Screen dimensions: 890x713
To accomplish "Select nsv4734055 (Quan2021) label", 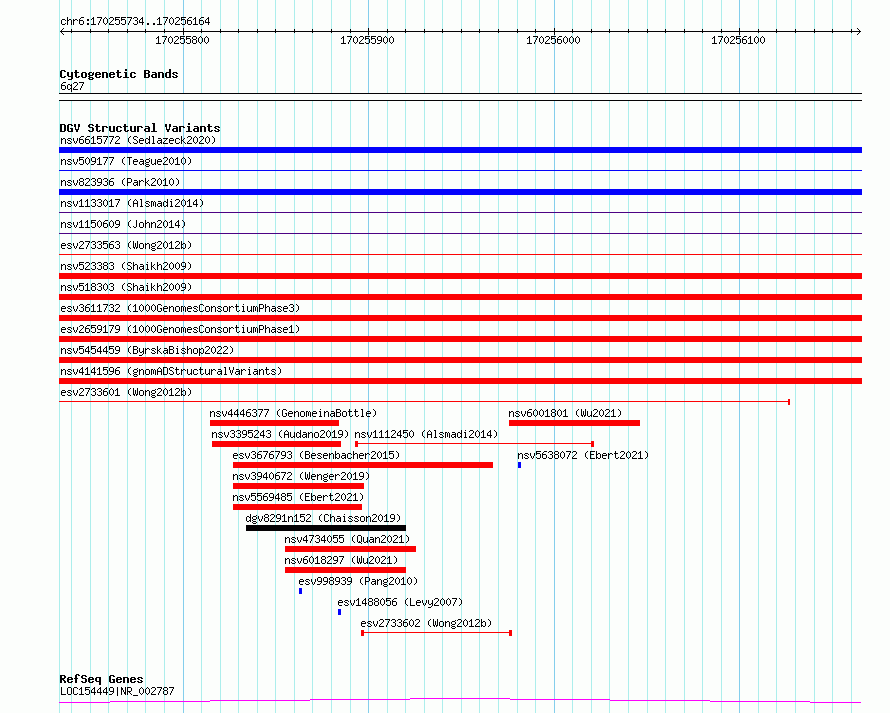I will tap(347, 539).
